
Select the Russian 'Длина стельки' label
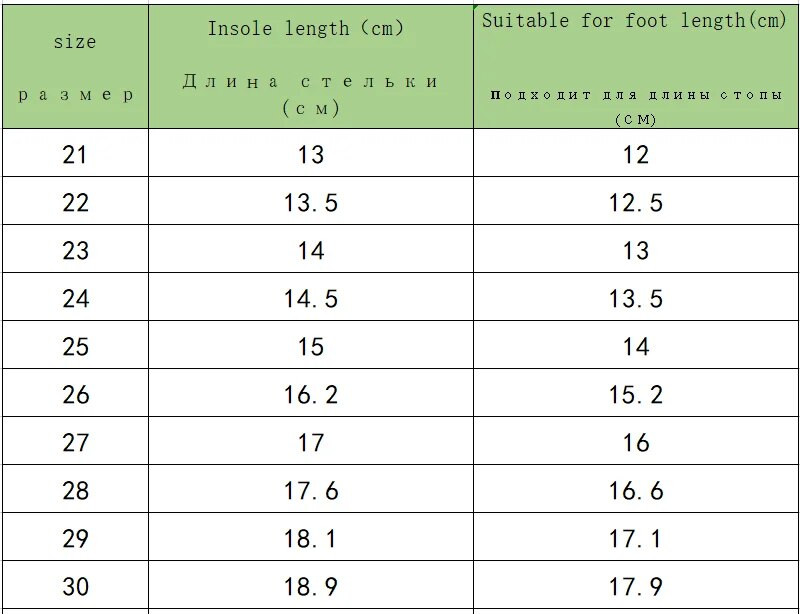coord(311,82)
